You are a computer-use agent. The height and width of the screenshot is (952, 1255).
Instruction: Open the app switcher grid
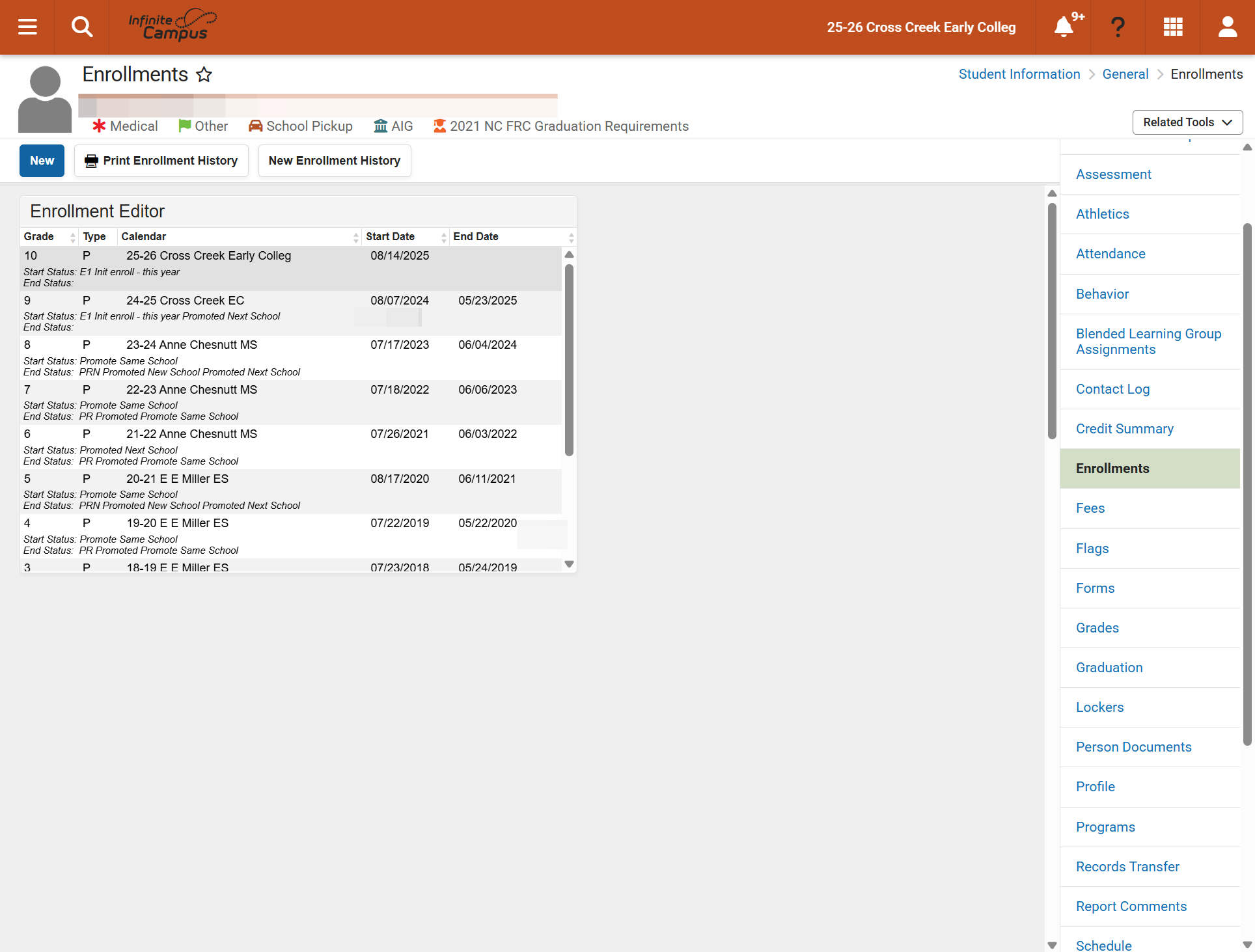coord(1173,27)
